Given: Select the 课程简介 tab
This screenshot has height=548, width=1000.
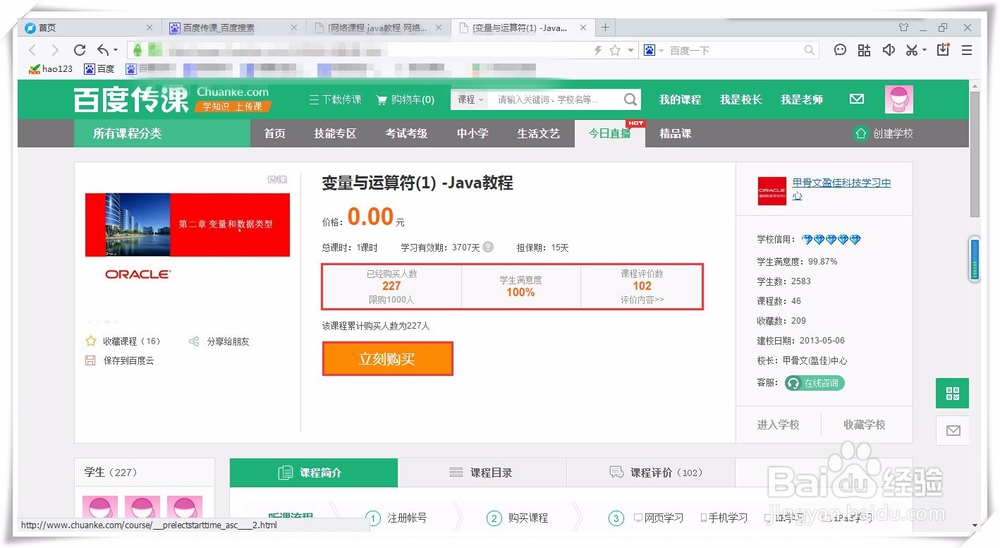Looking at the screenshot, I should 313,473.
